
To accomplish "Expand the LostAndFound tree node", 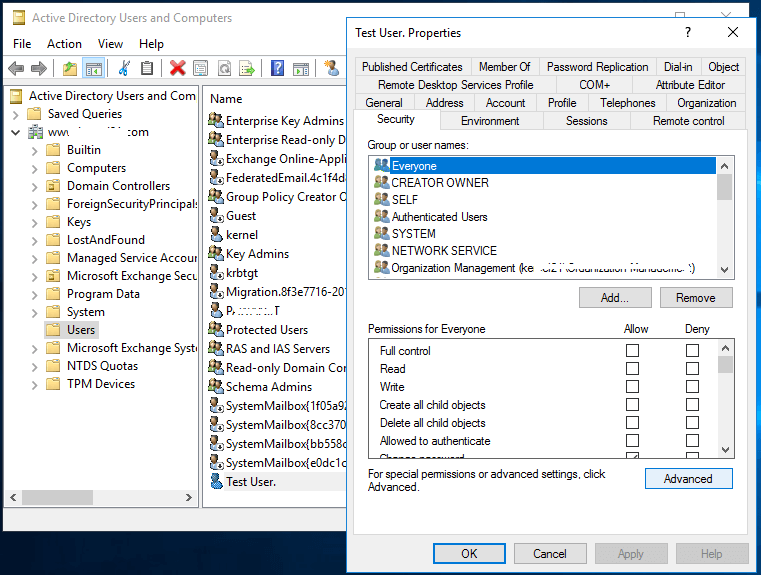I will (x=34, y=241).
